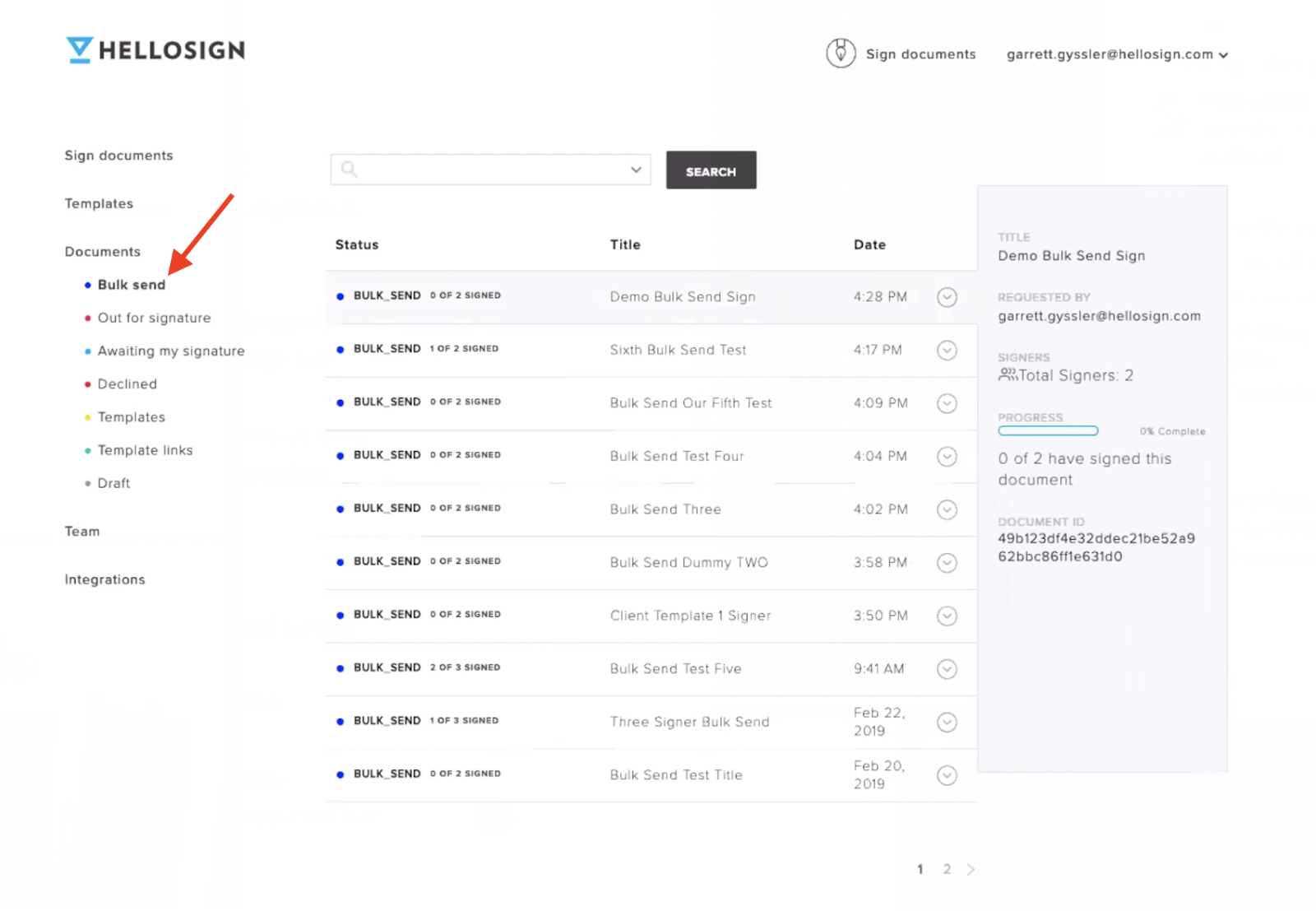Select the Templates filter under Documents
Screen dimensions: 1316x911
[x=131, y=417]
